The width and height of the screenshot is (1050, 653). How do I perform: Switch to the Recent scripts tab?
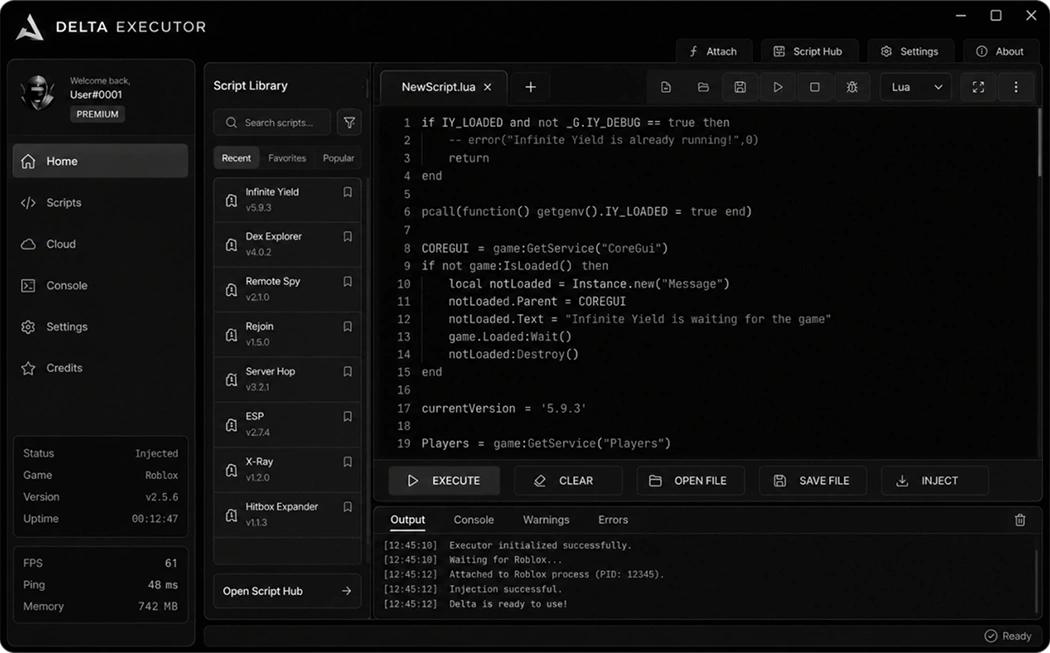236,158
